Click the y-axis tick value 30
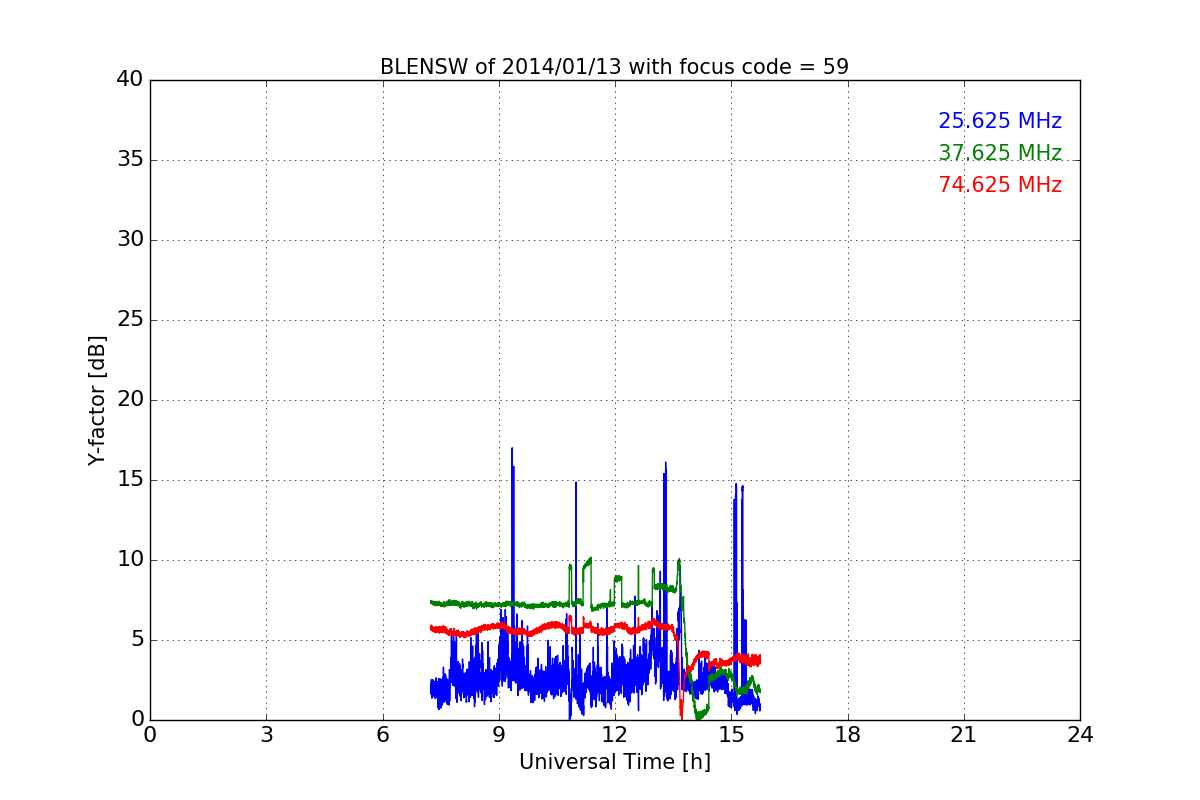The width and height of the screenshot is (1200, 800). 129,240
